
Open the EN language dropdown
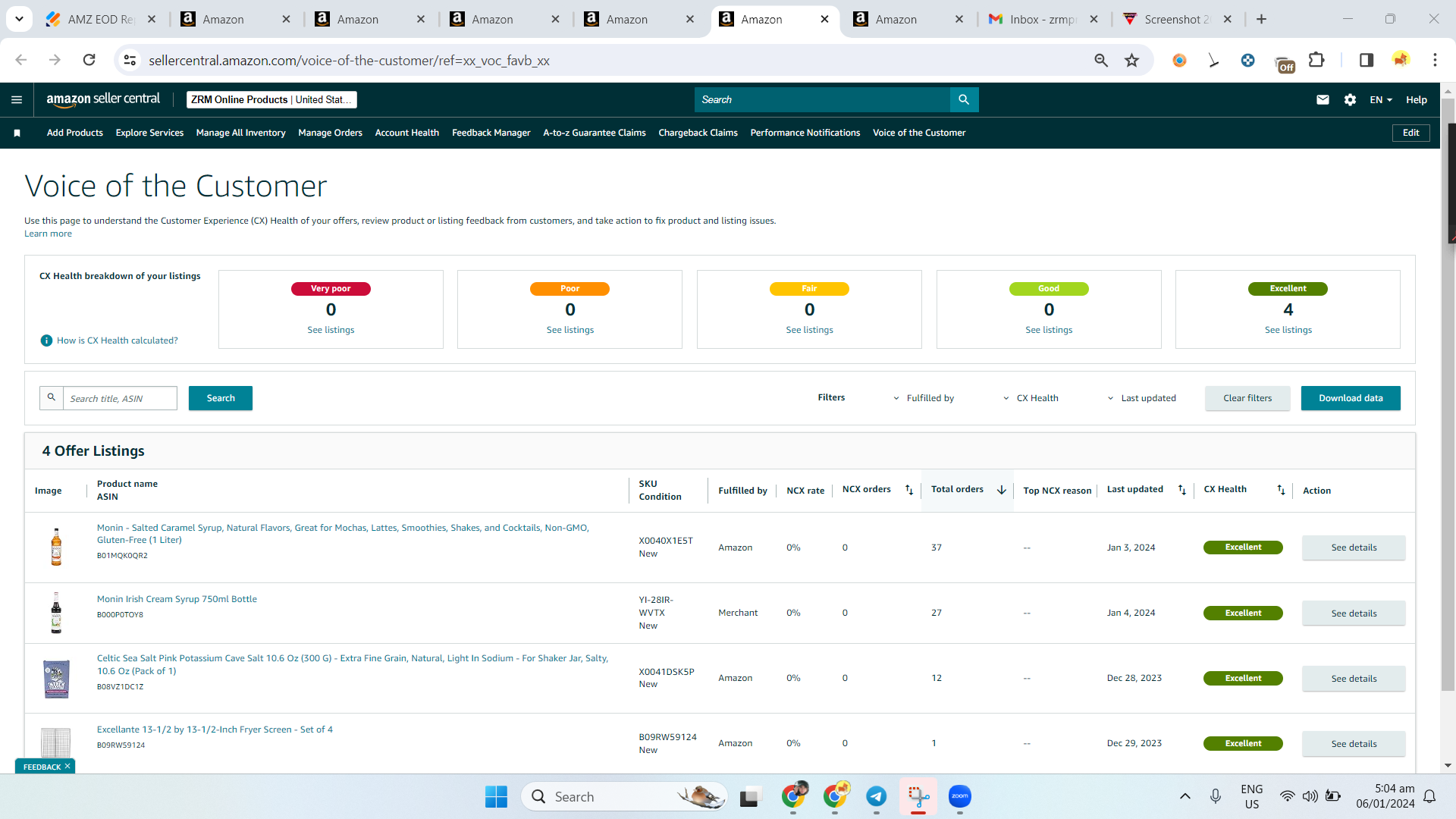click(1381, 99)
